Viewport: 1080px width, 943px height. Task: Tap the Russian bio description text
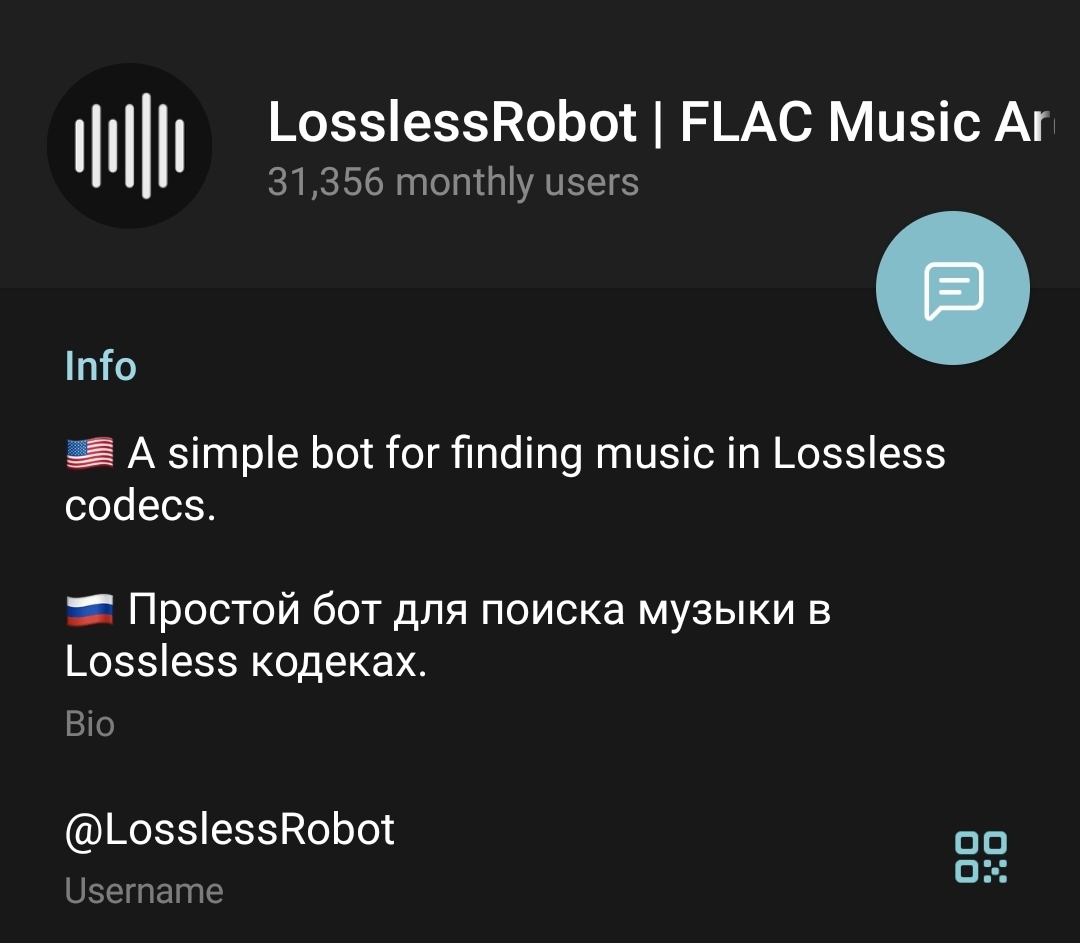point(448,635)
